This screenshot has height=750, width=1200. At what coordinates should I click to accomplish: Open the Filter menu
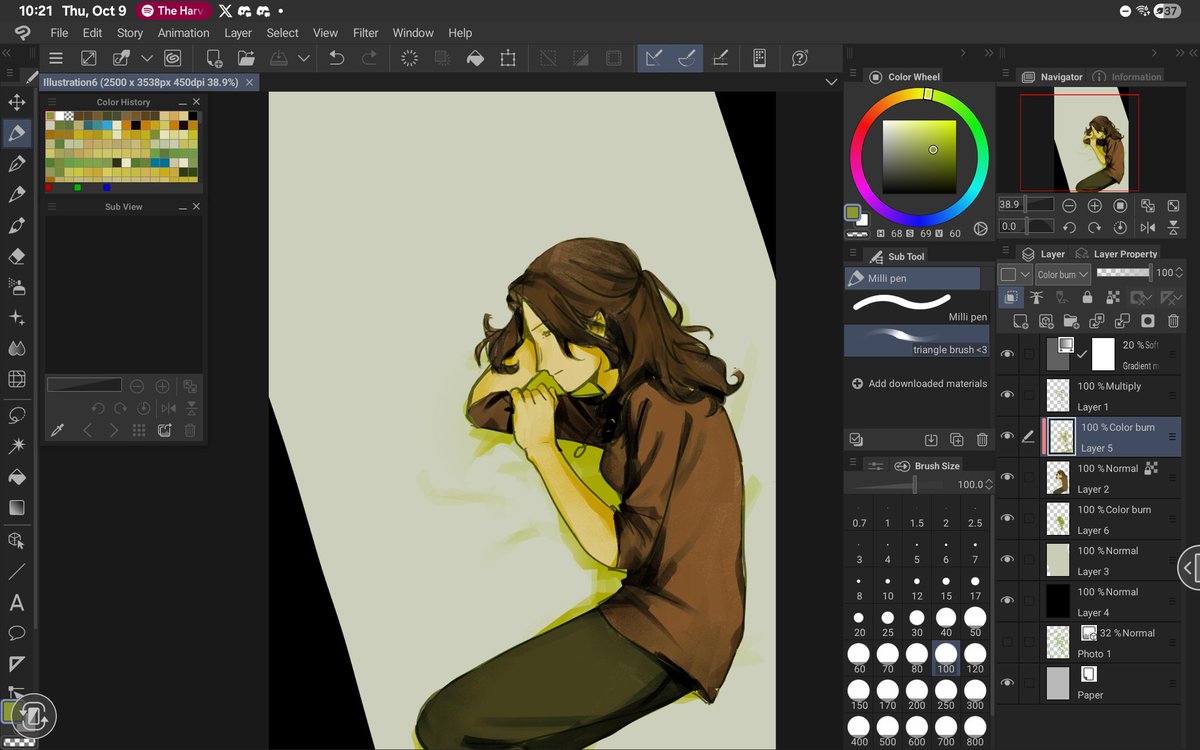coord(365,32)
